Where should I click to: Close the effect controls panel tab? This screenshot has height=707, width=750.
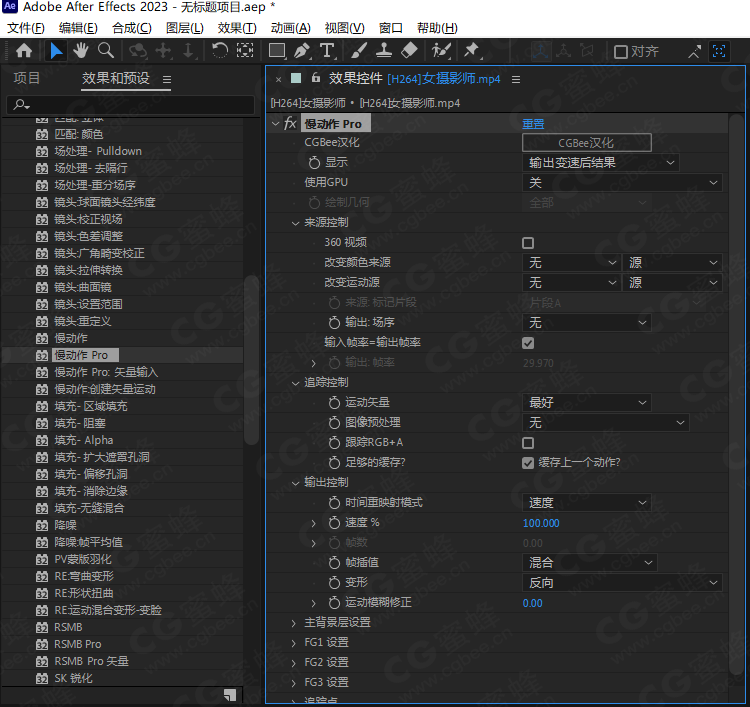pos(278,79)
